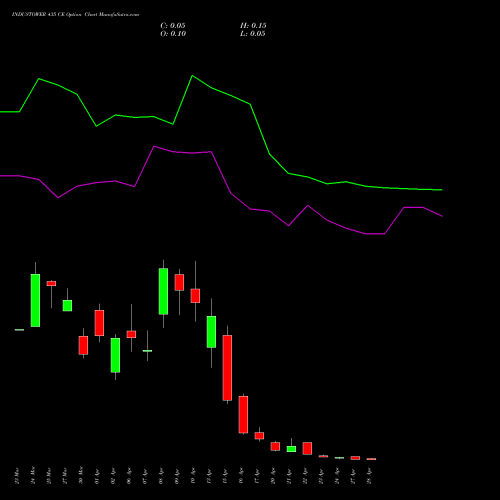Select the close value C: 0.05

pos(173,26)
